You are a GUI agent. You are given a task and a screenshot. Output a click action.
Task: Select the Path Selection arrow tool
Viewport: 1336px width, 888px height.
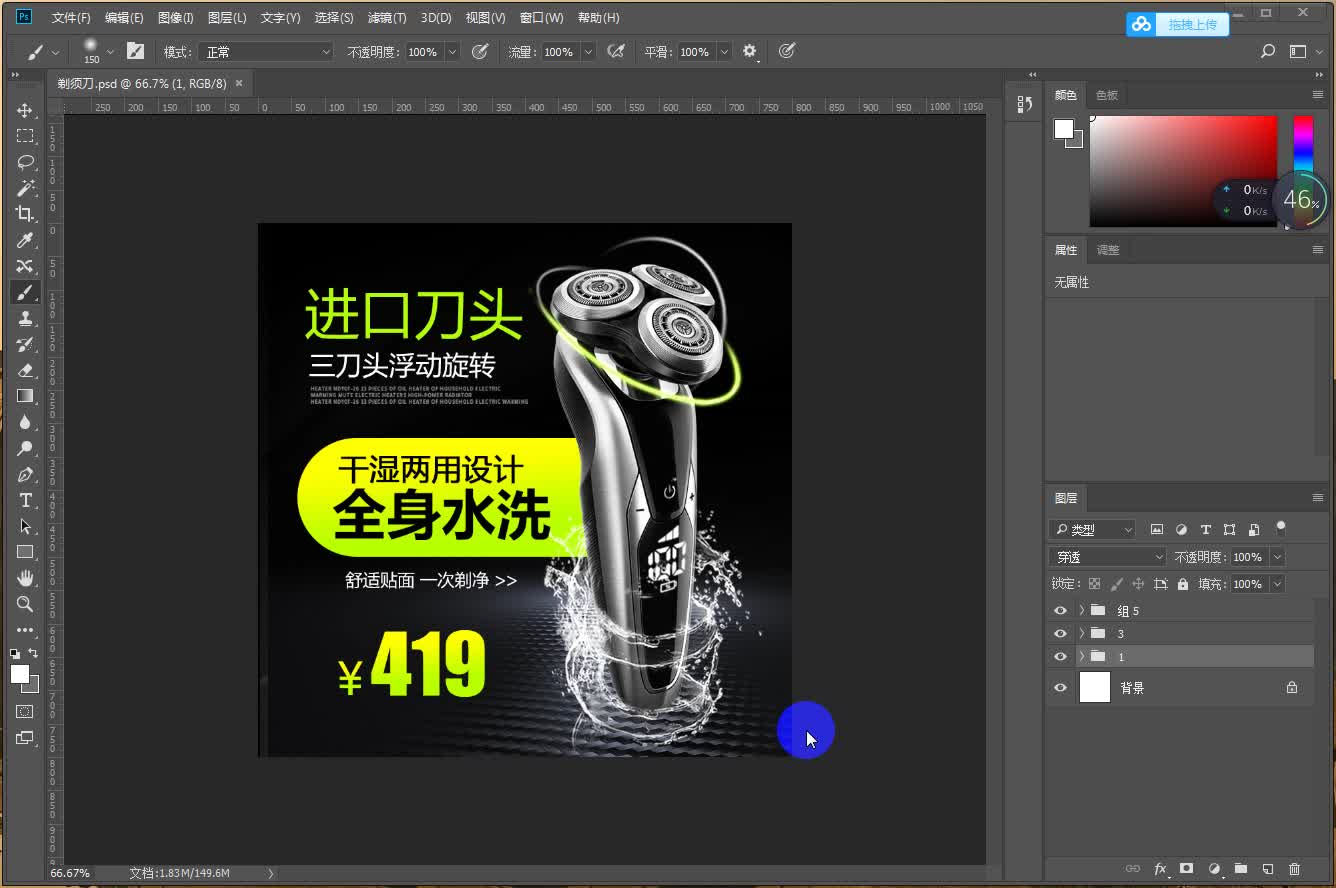[x=25, y=526]
